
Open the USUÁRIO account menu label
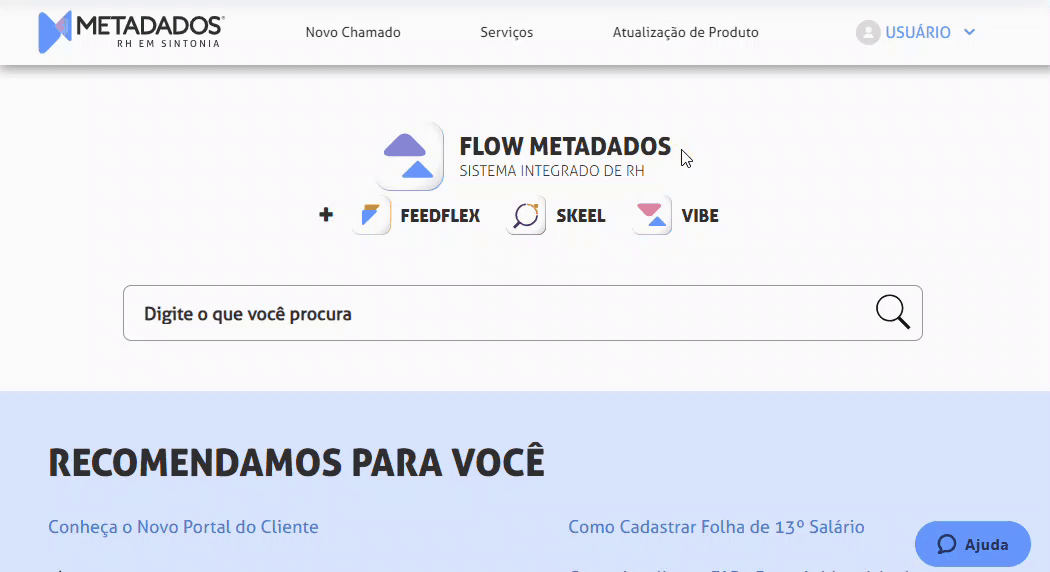click(x=917, y=32)
